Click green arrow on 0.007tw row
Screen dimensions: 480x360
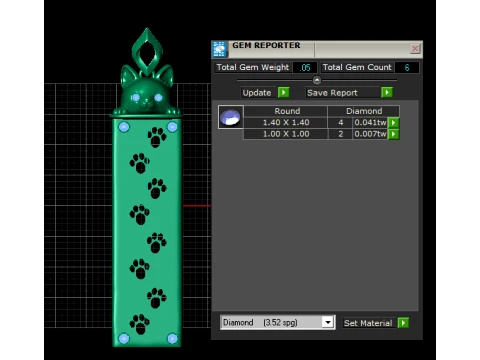394,134
